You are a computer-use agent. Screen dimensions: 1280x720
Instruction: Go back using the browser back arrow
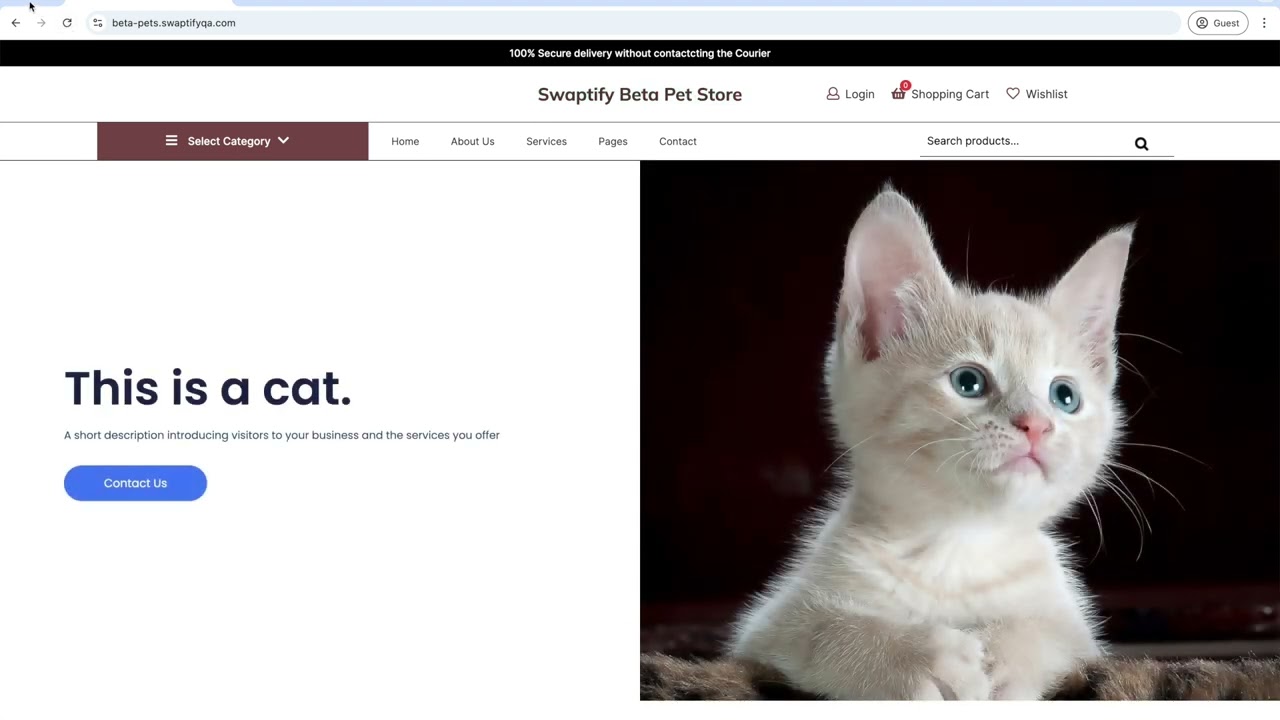click(x=16, y=23)
